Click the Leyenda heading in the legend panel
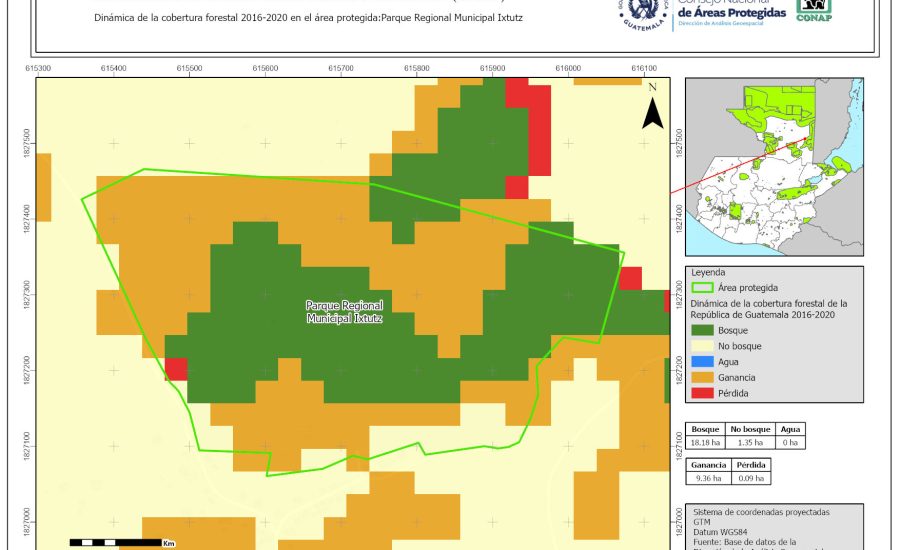Image resolution: width=900 pixels, height=550 pixels. tap(707, 272)
